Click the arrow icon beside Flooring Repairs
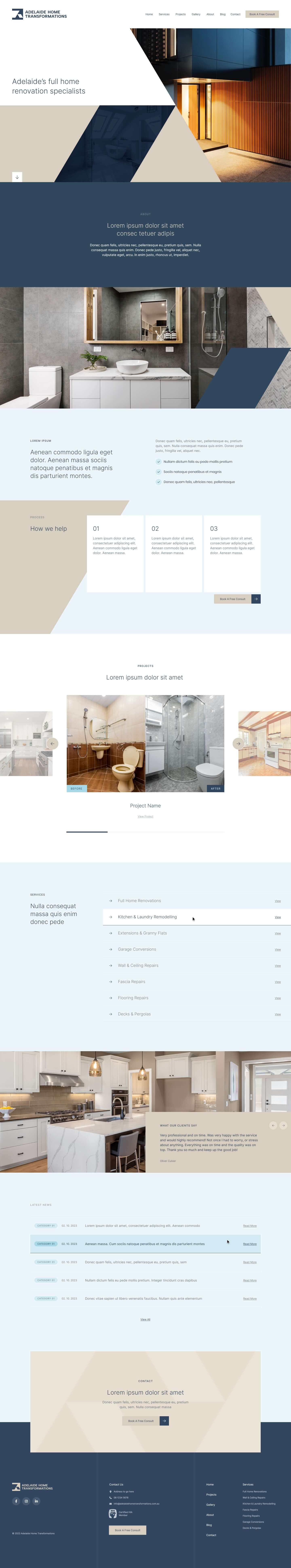 [x=111, y=998]
